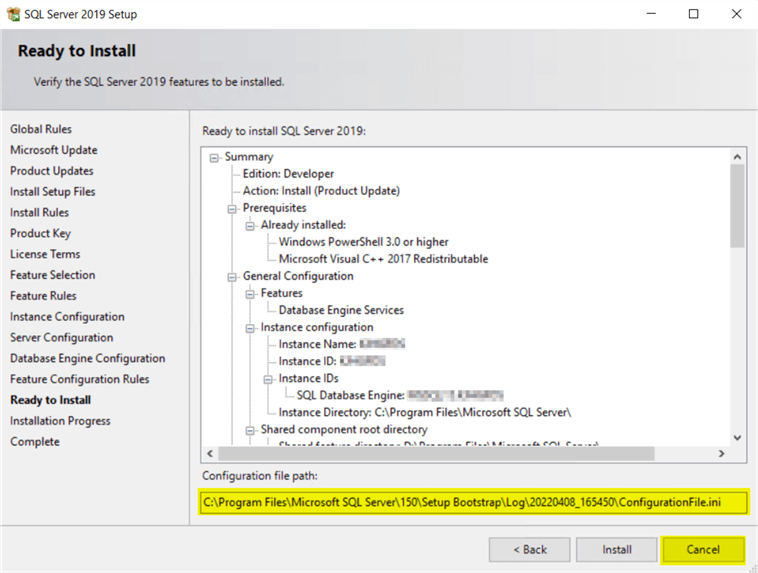This screenshot has height=573, width=758.
Task: Select the Installation Progress step
Action: coord(60,421)
